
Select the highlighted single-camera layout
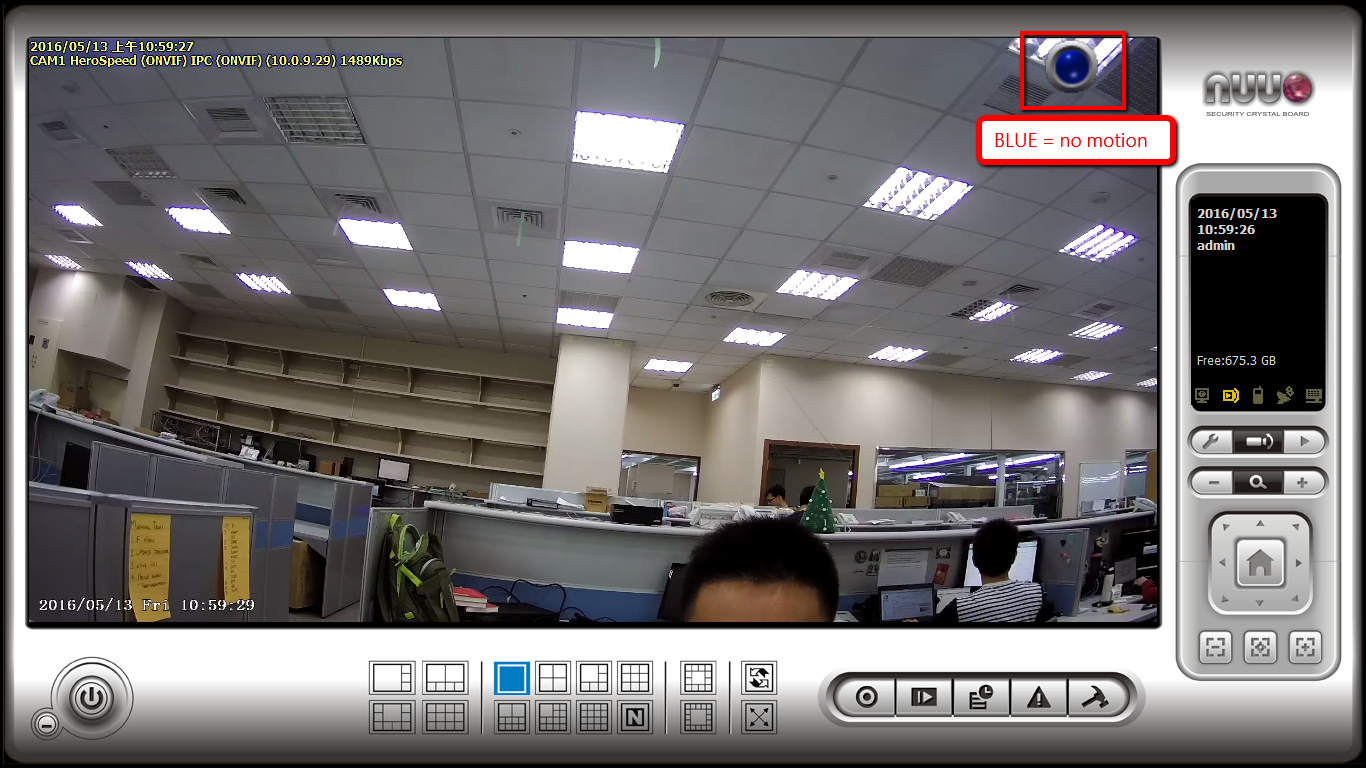click(x=510, y=677)
